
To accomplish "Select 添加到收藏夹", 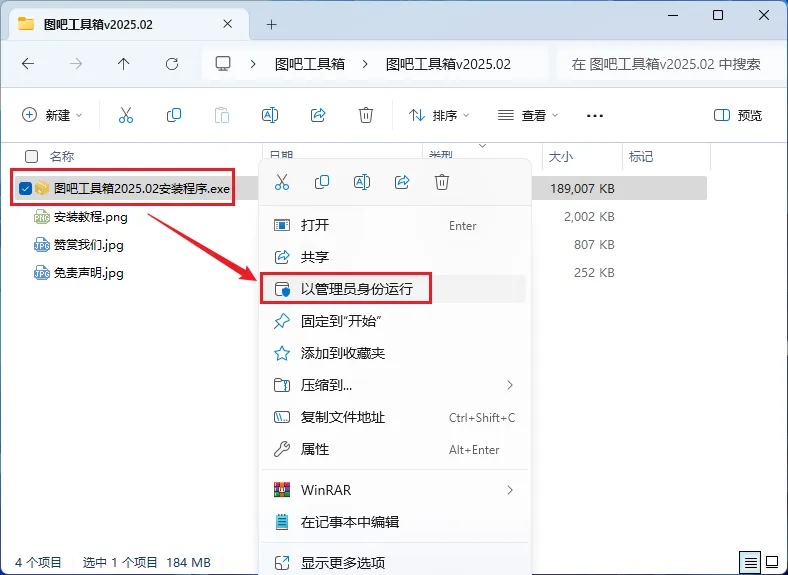I will click(x=394, y=353).
